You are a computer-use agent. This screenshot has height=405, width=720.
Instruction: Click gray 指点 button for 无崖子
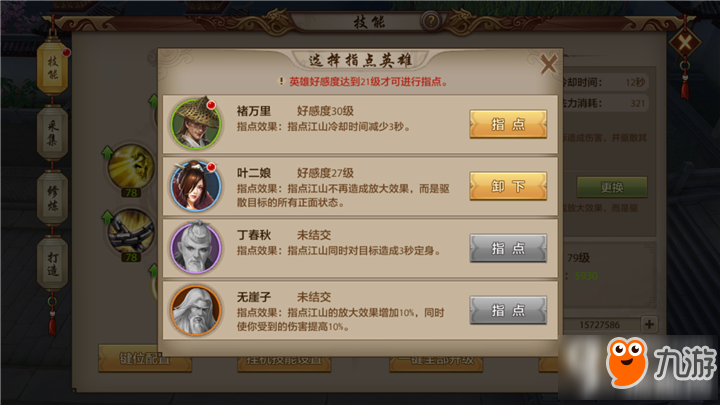tap(508, 310)
